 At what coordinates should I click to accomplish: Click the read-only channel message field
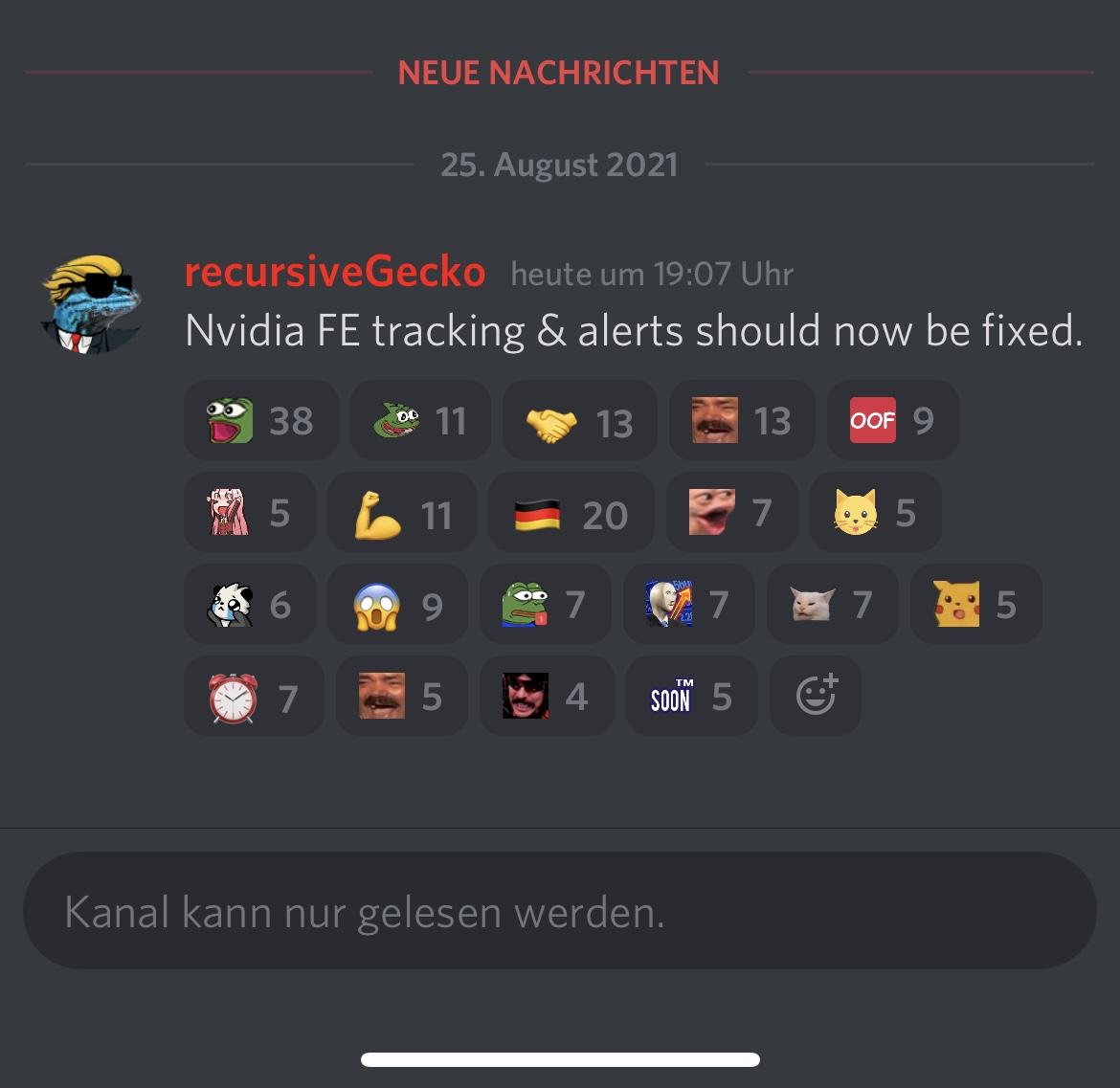[x=560, y=910]
